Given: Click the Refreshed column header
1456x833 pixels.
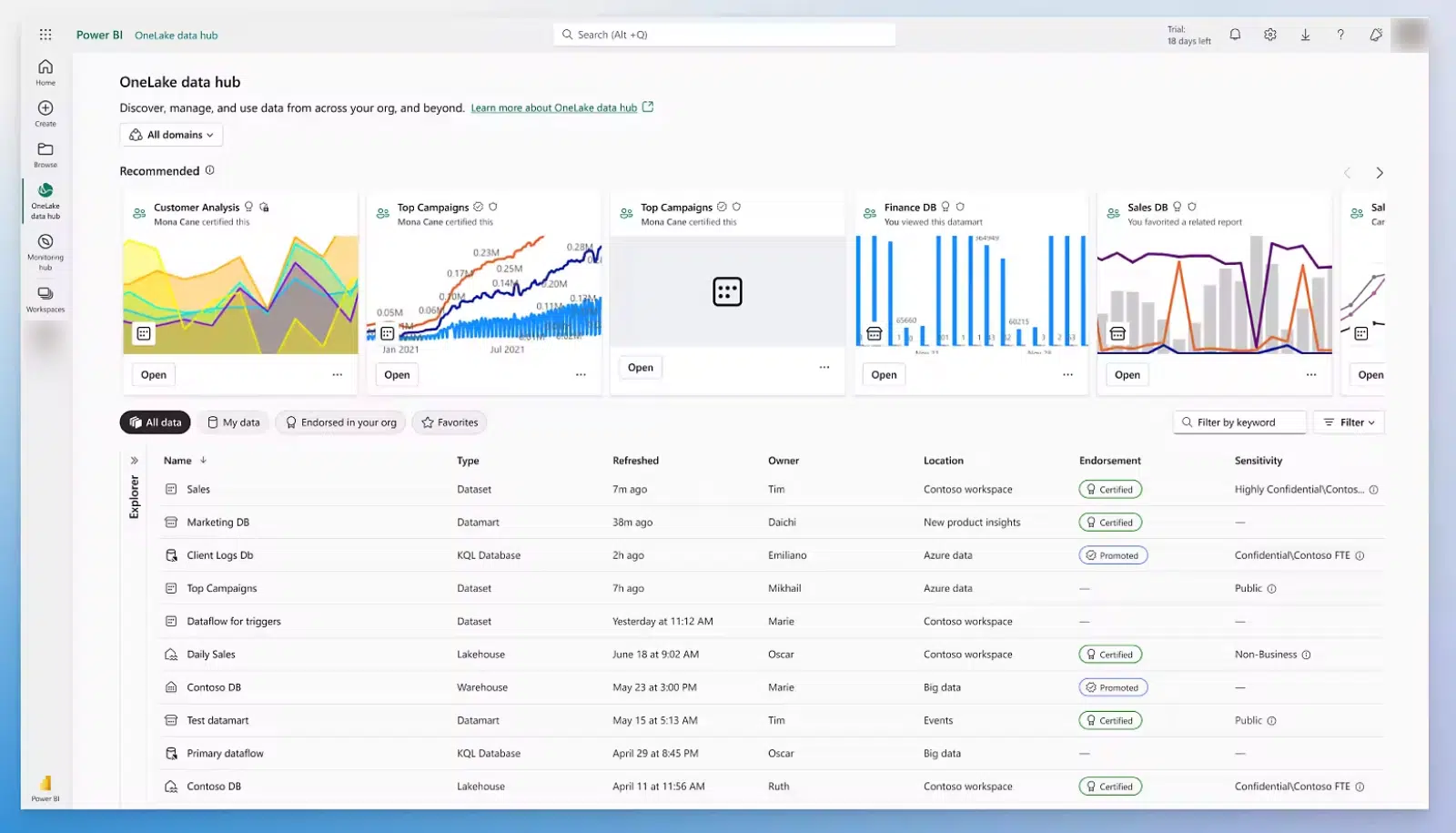Looking at the screenshot, I should (635, 461).
